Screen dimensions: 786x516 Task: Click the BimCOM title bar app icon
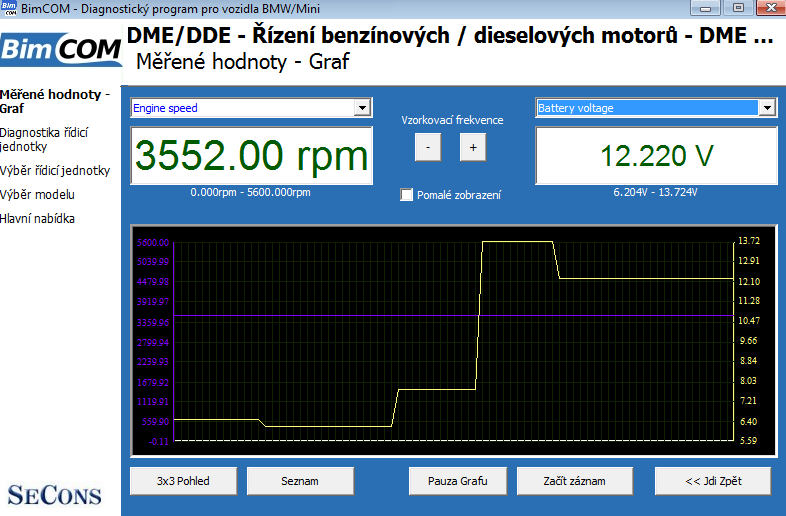9,9
